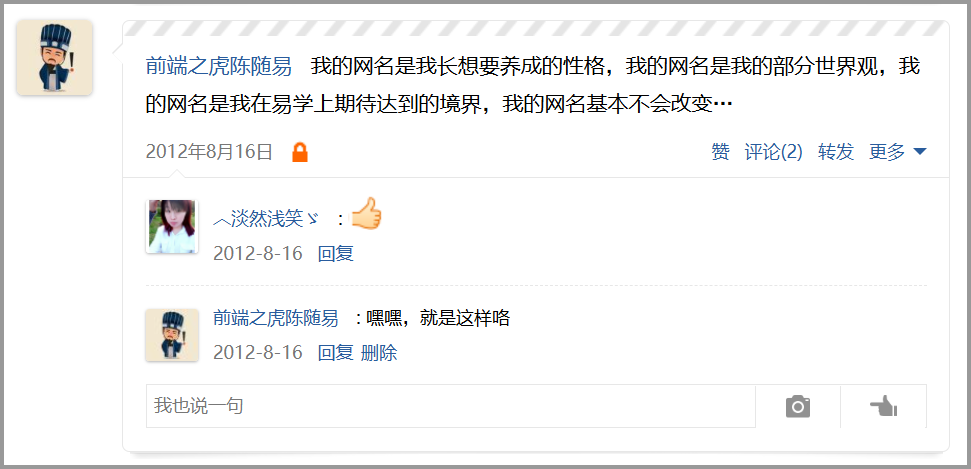Open ︿淡然浅笑ゞ username link
Screen dimensions: 971x469
[266, 219]
